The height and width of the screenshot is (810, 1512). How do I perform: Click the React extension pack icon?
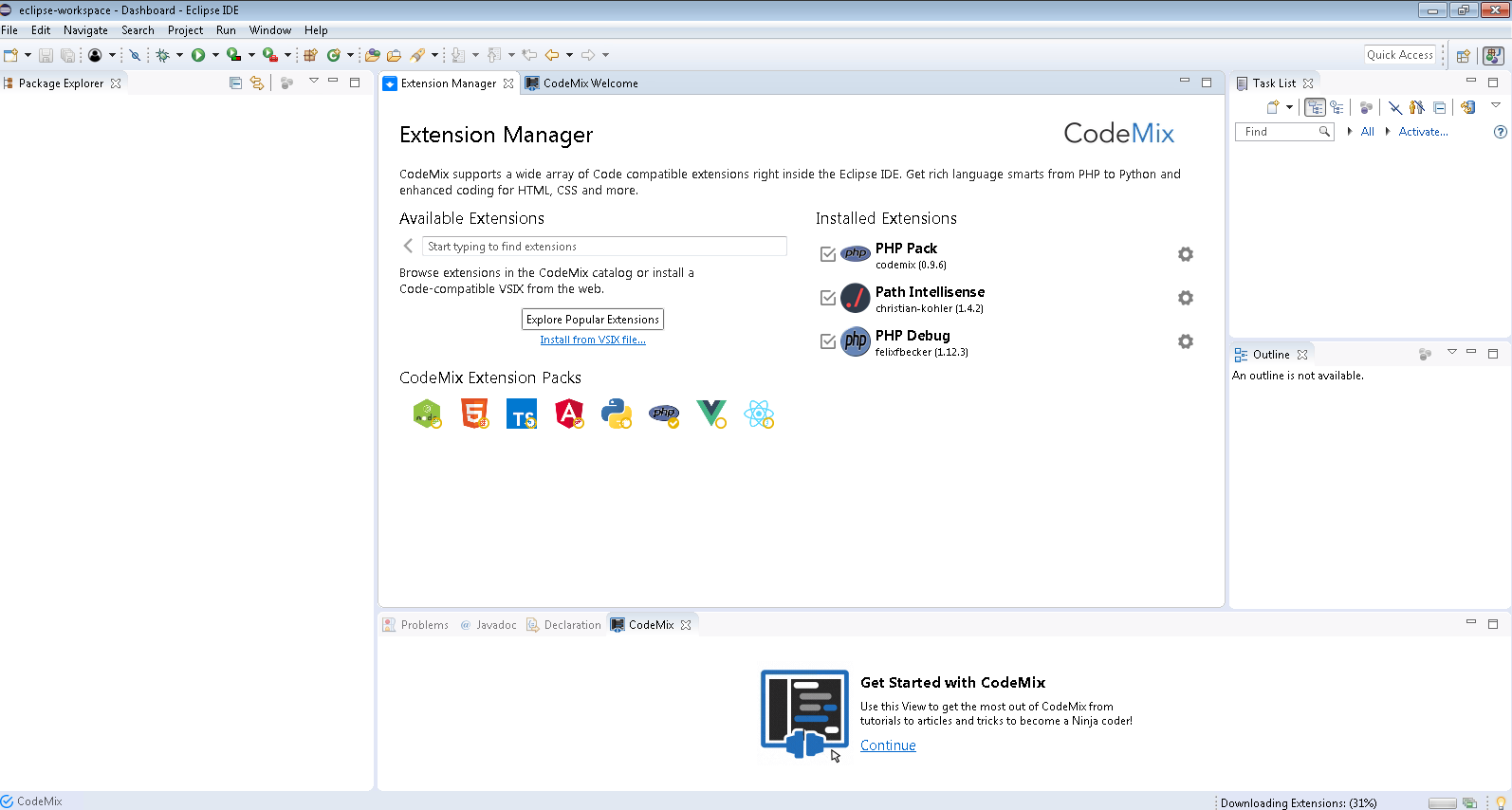click(759, 414)
